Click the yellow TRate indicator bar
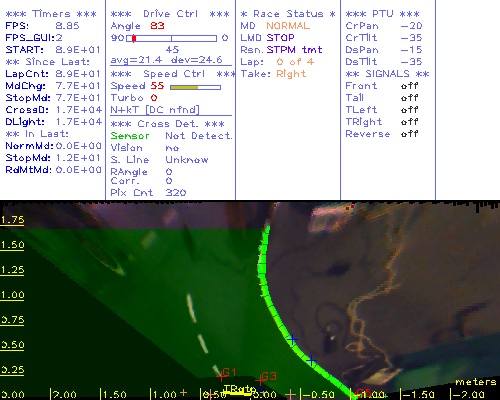Screen dimensions: 500x400 coord(239,394)
